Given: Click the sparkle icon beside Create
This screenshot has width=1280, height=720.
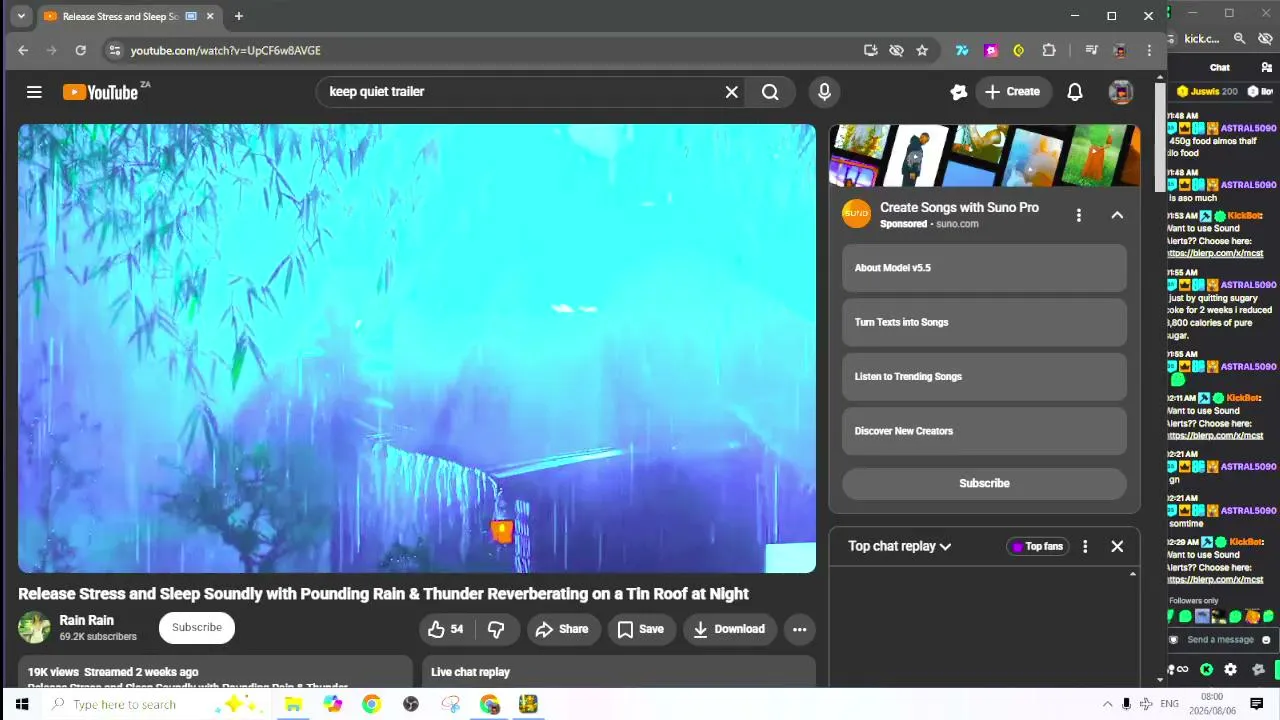Looking at the screenshot, I should (959, 92).
